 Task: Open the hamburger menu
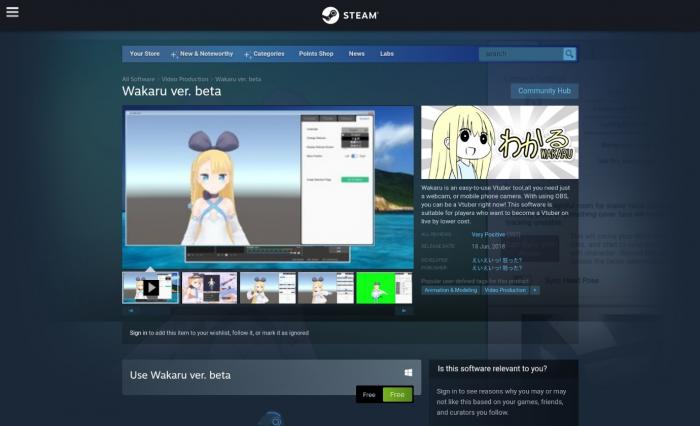click(12, 12)
